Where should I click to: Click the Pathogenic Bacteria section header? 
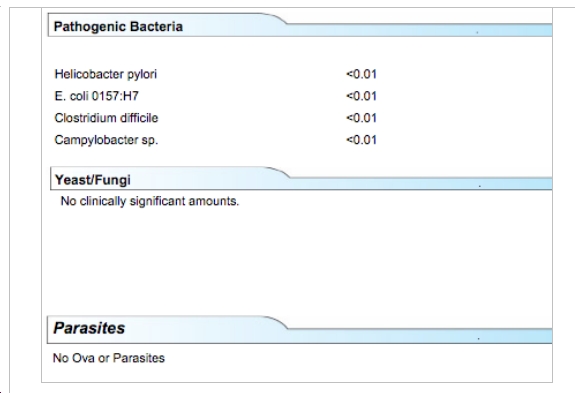click(118, 26)
